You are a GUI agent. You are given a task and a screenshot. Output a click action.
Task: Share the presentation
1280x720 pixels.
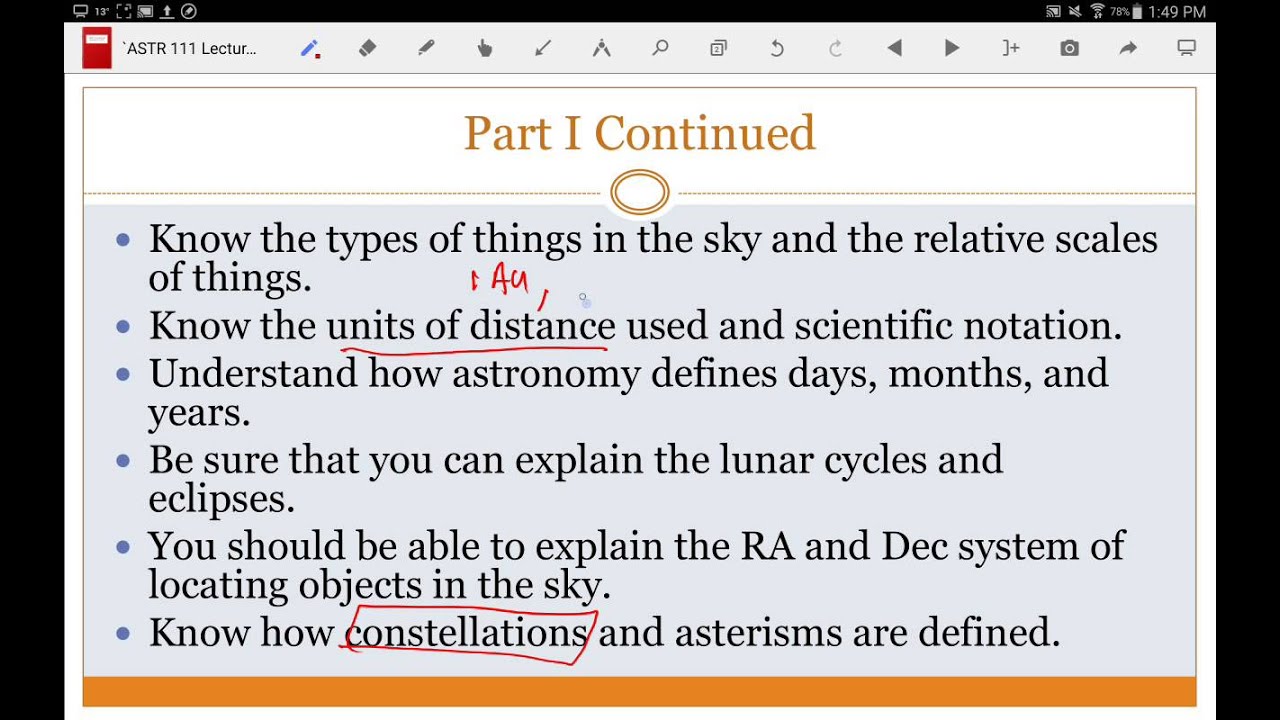pos(1128,48)
